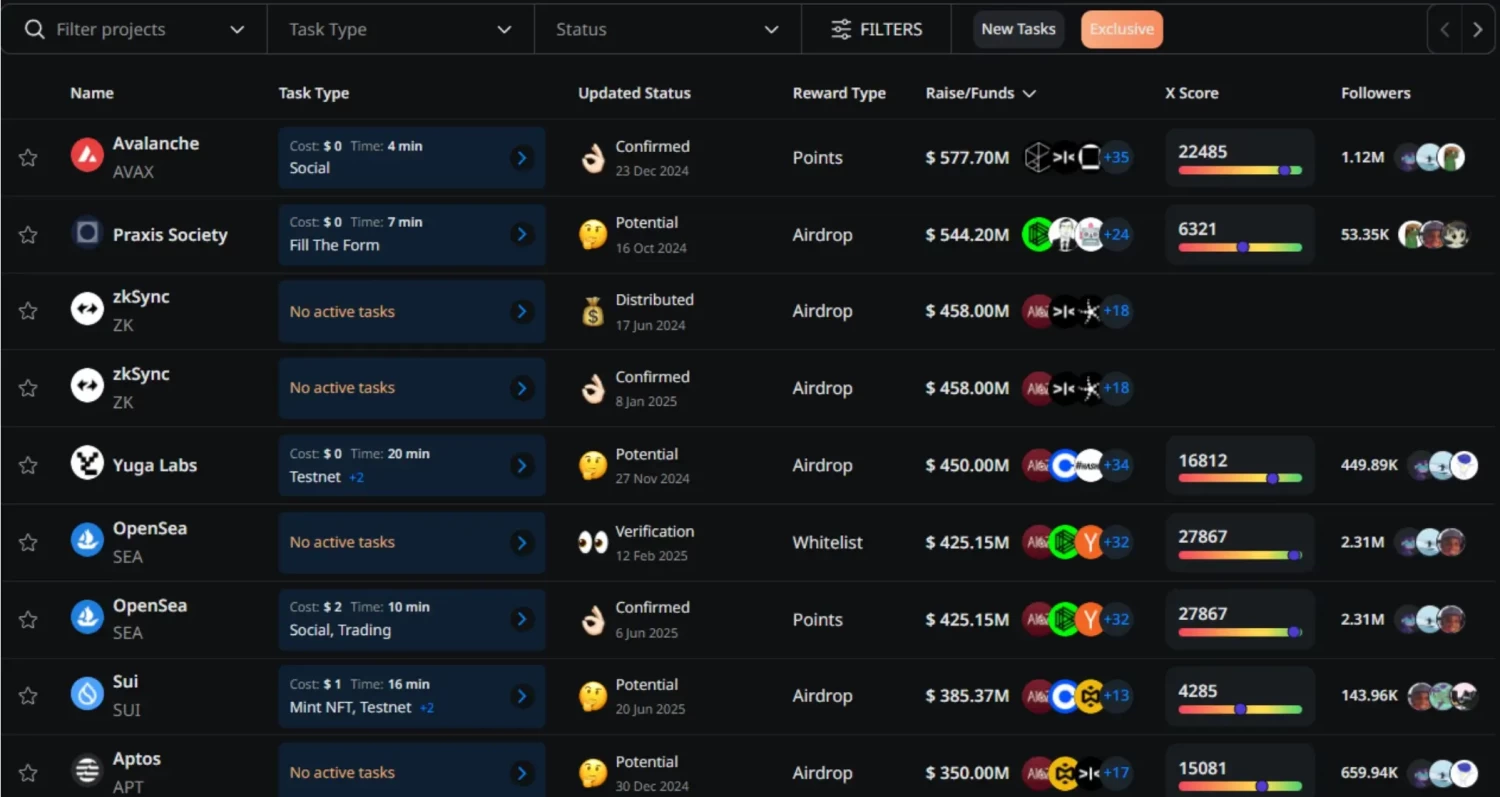1500x797 pixels.
Task: Click the Sui water-drop logo icon
Action: coord(87,694)
